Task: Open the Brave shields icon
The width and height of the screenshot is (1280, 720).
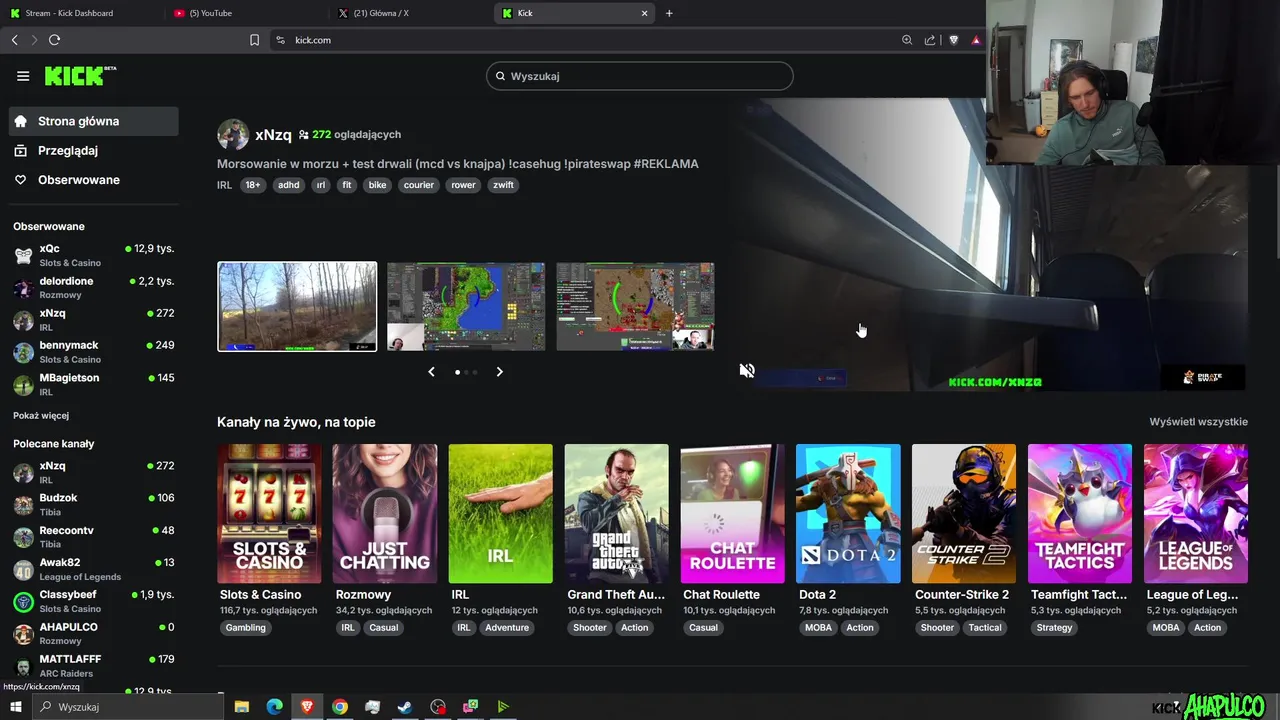Action: pyautogui.click(x=953, y=40)
